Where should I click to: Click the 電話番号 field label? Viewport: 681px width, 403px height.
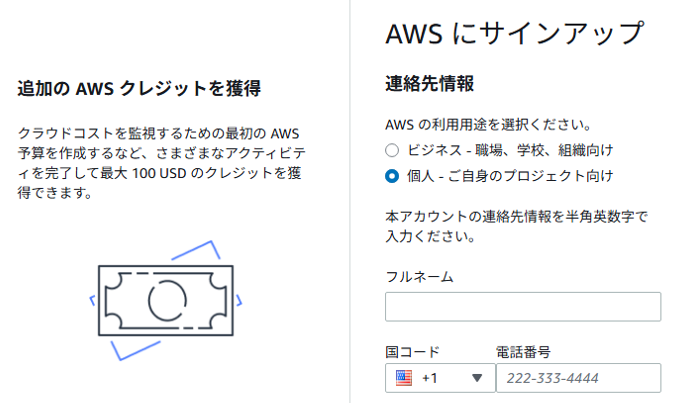tap(524, 351)
